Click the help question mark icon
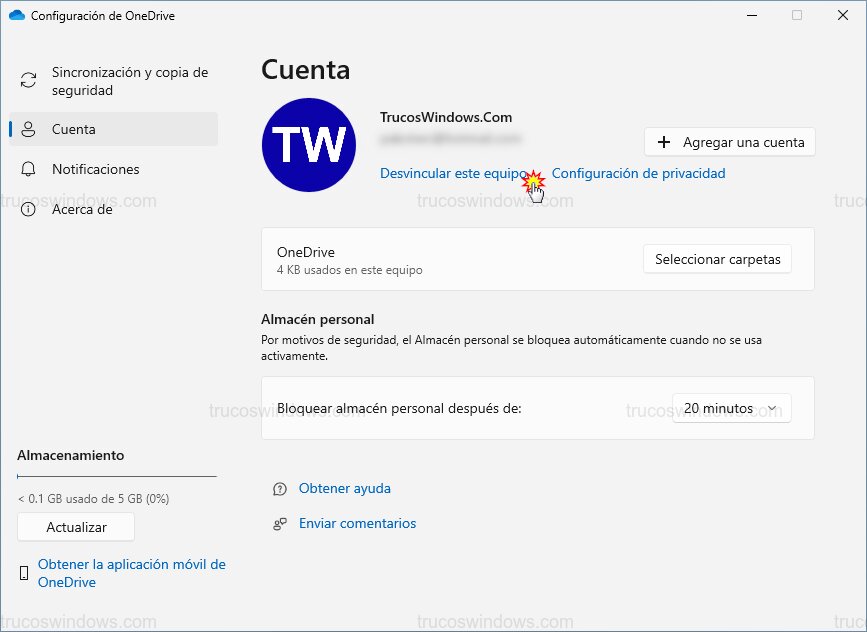 coord(280,489)
